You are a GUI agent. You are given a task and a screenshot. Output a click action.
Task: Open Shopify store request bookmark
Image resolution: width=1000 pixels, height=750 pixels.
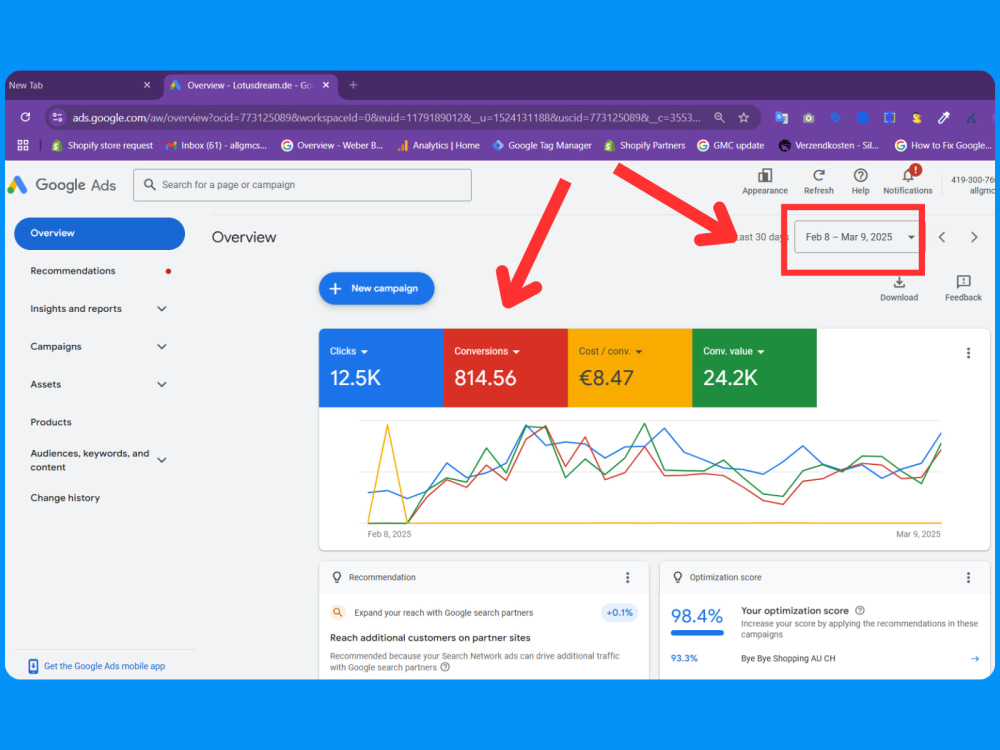click(103, 145)
